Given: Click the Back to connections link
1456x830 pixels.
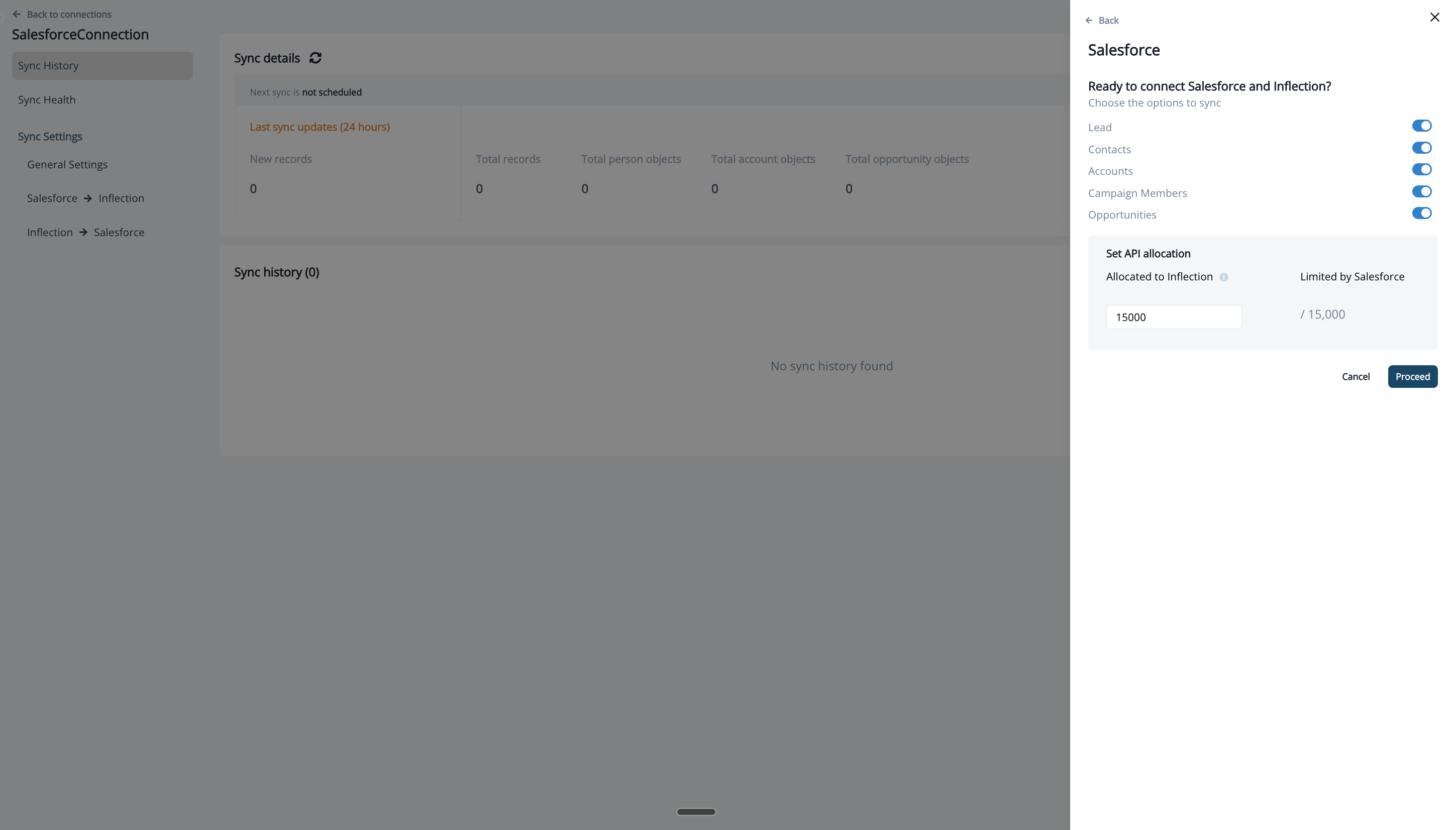Looking at the screenshot, I should point(69,14).
